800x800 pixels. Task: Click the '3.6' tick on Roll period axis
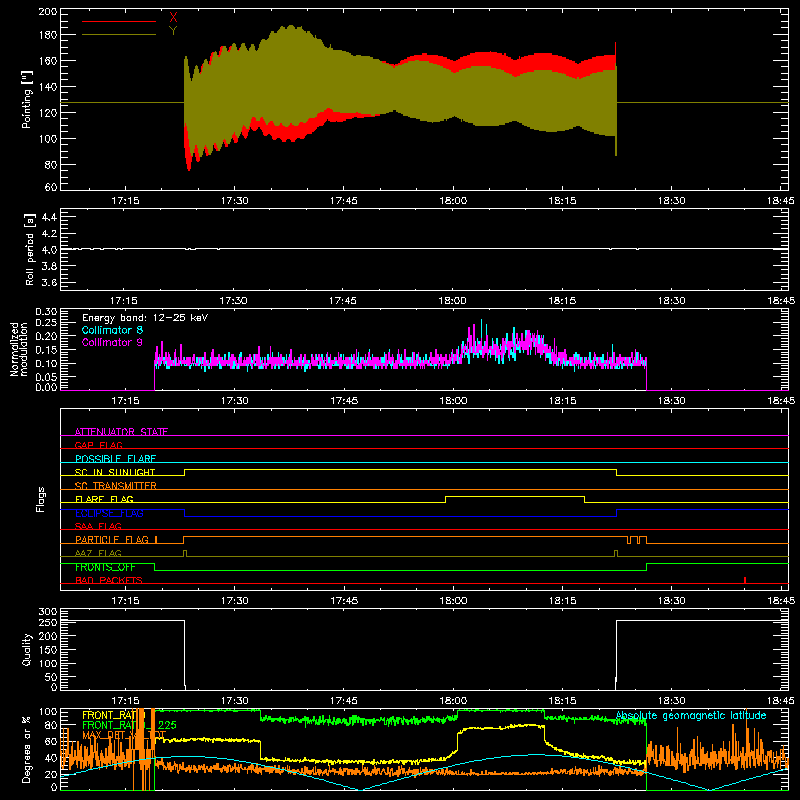click(49, 282)
